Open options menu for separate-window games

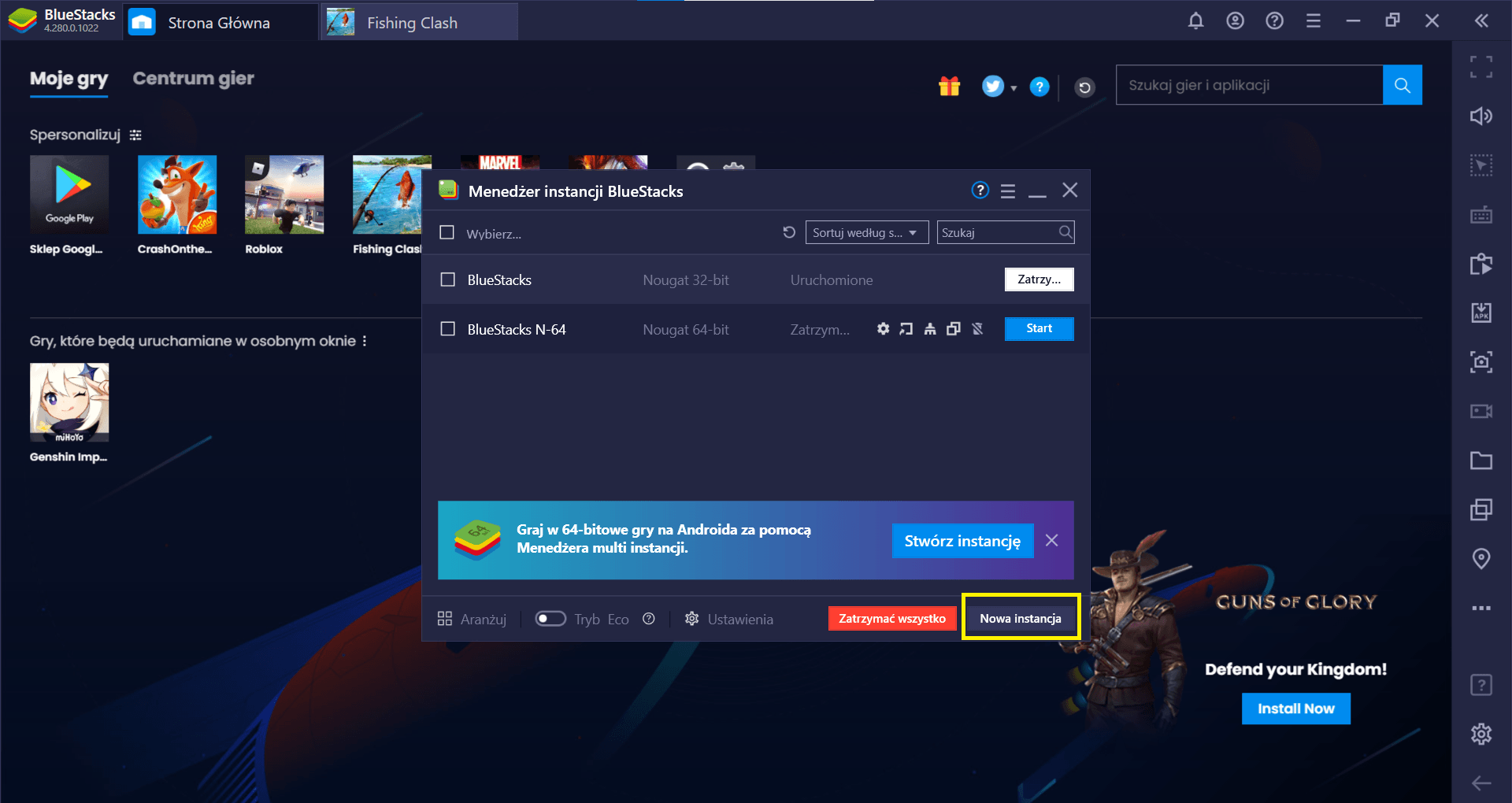coord(364,341)
